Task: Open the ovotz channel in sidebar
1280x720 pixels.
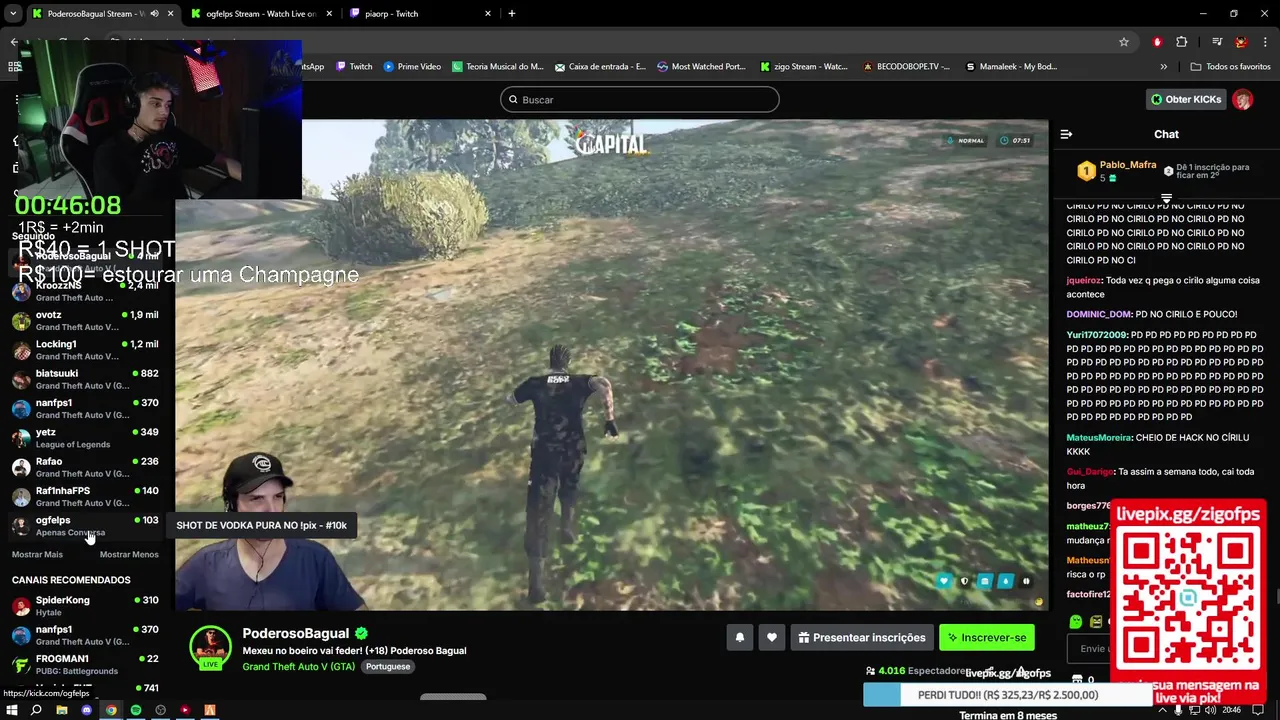Action: click(x=85, y=320)
